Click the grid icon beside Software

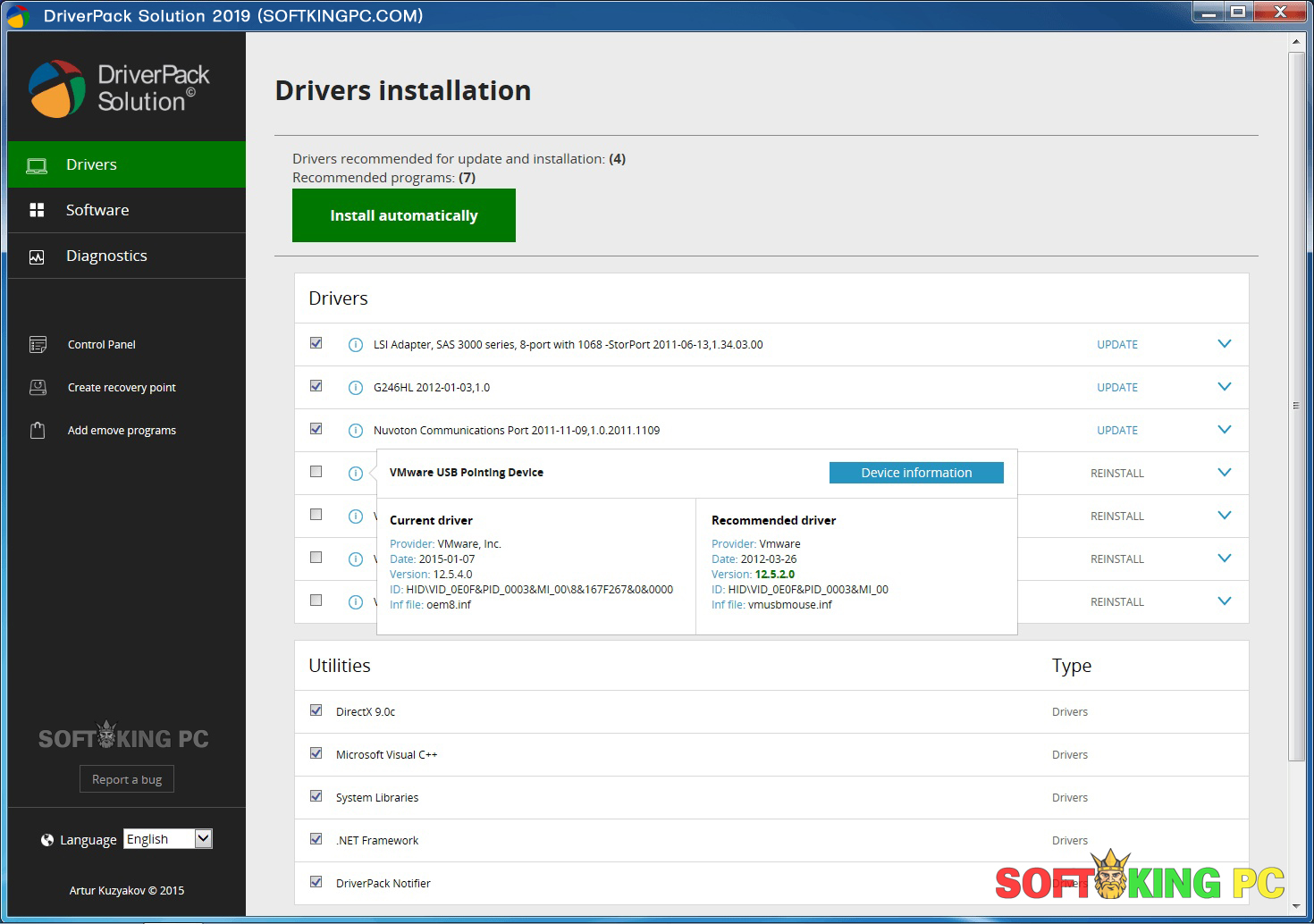(x=37, y=210)
